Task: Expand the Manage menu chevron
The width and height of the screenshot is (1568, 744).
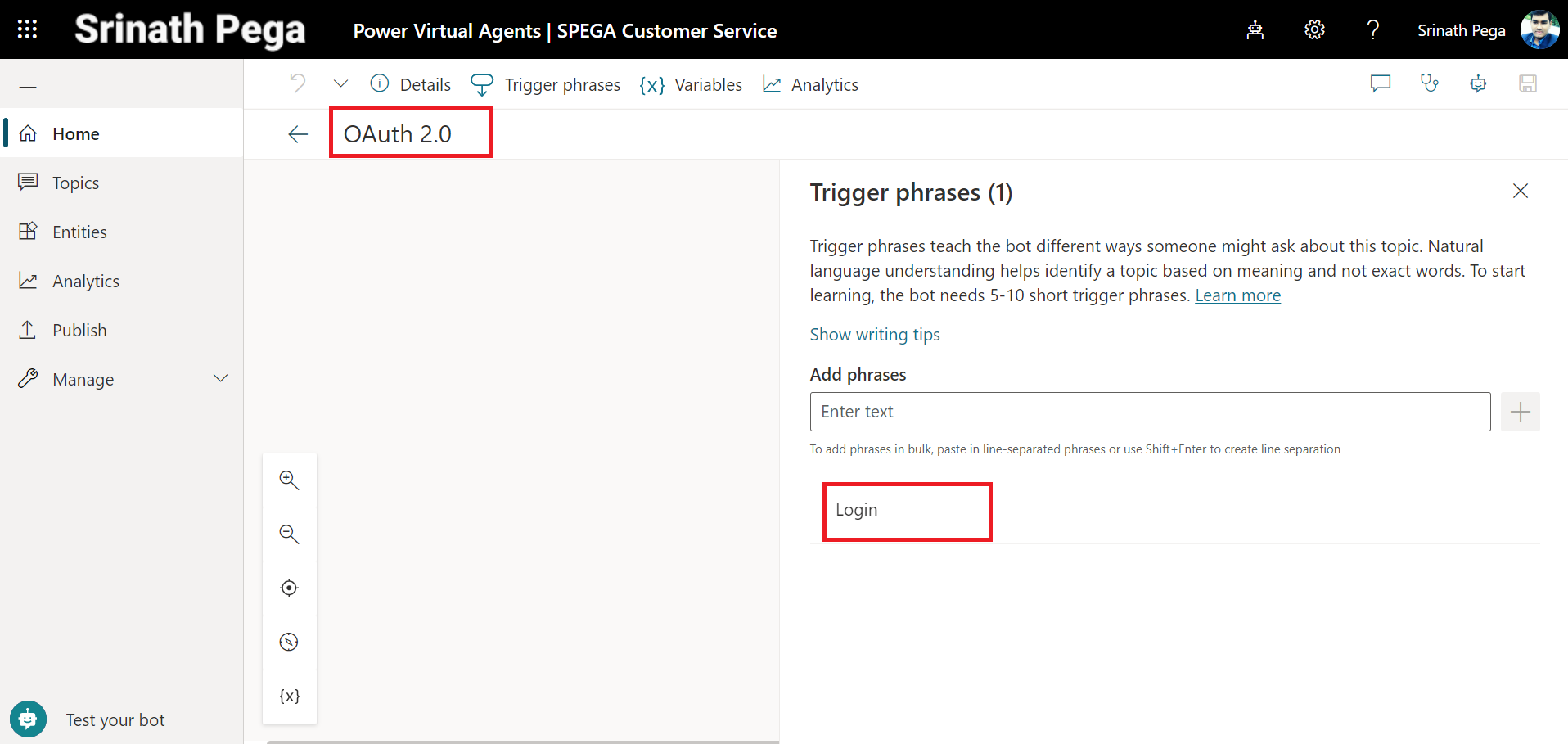Action: point(220,379)
